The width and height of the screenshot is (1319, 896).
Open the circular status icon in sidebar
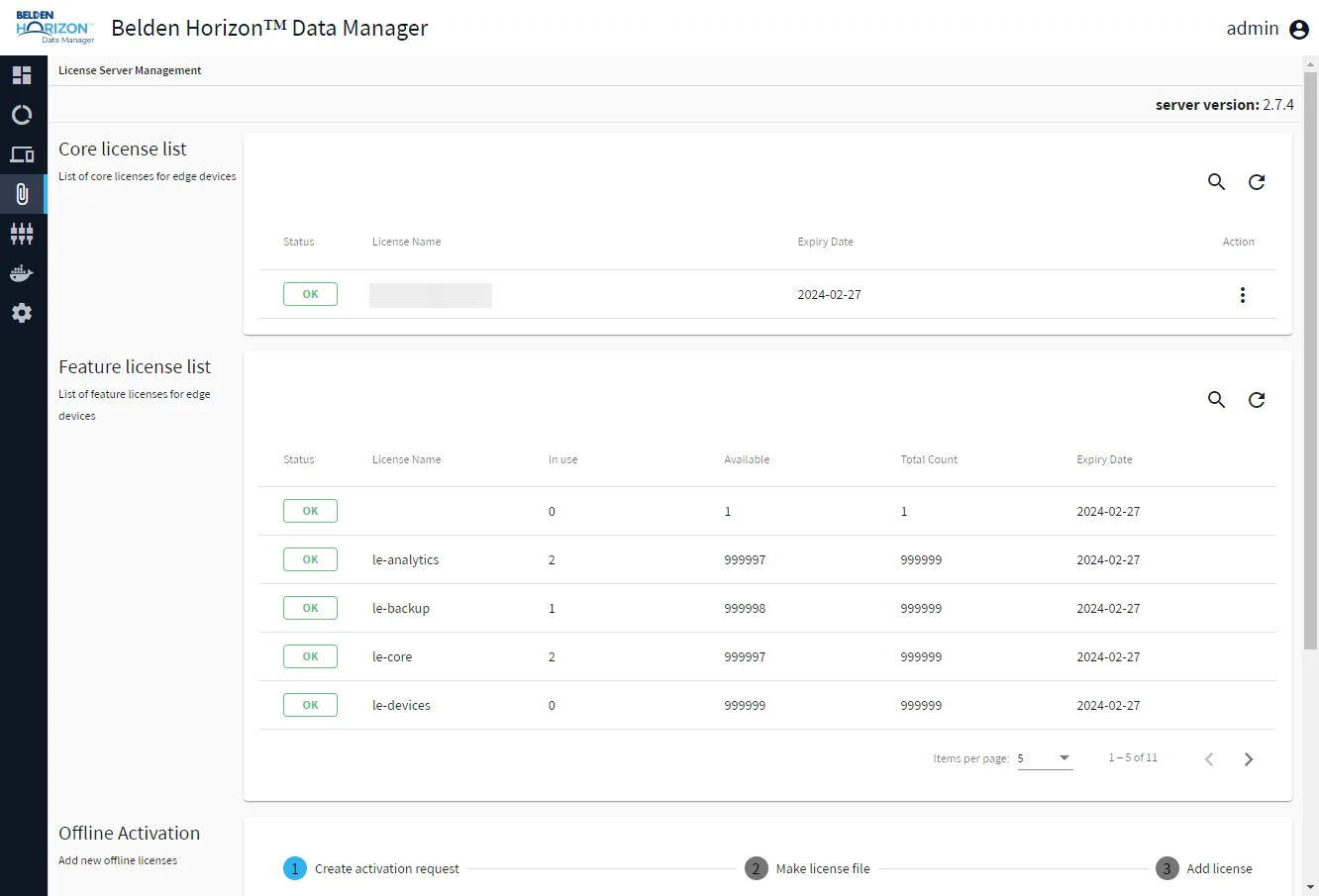click(22, 115)
